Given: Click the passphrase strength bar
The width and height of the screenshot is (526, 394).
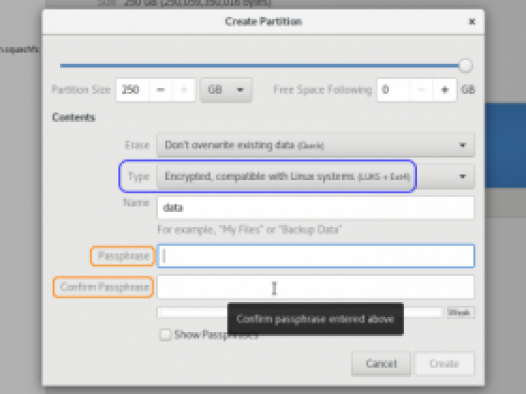Looking at the screenshot, I should (x=300, y=313).
